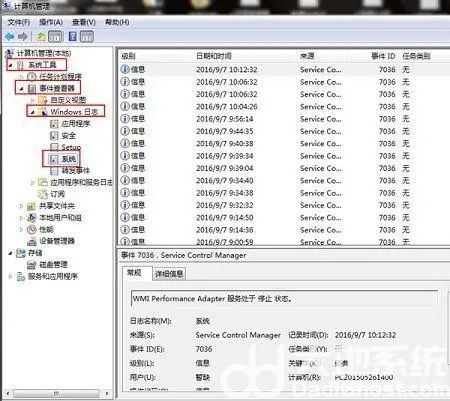Click the info icon of the 9:39:04 event
The image size is (450, 401).
125,168
